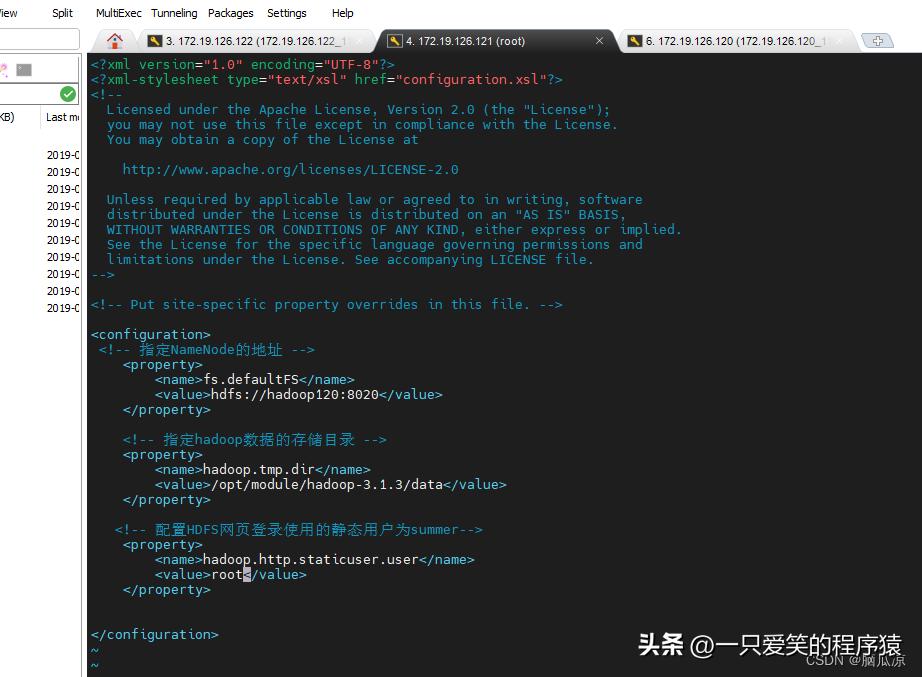Click the Split menu item
Viewport: 922px width, 677px height.
tap(62, 13)
